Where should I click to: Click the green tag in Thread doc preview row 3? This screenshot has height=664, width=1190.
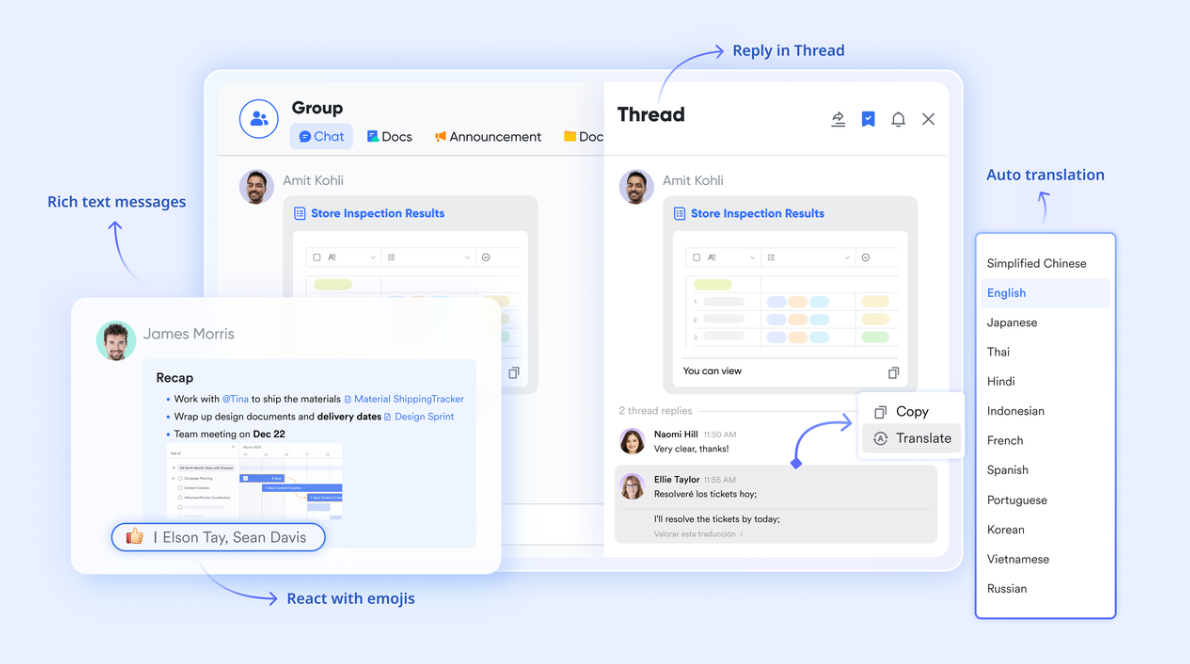pos(875,337)
